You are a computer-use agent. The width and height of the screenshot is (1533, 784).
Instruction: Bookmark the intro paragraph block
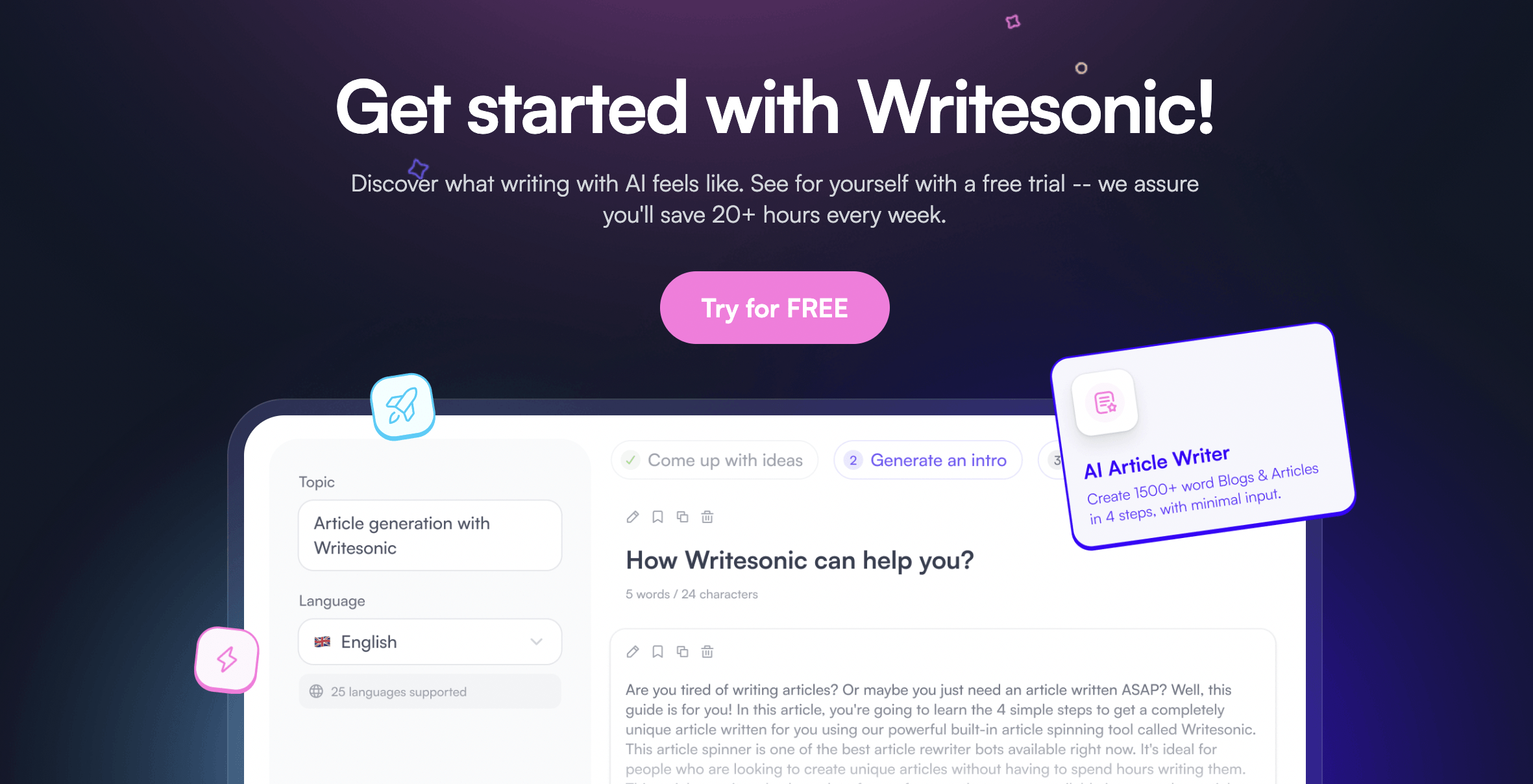pyautogui.click(x=657, y=652)
